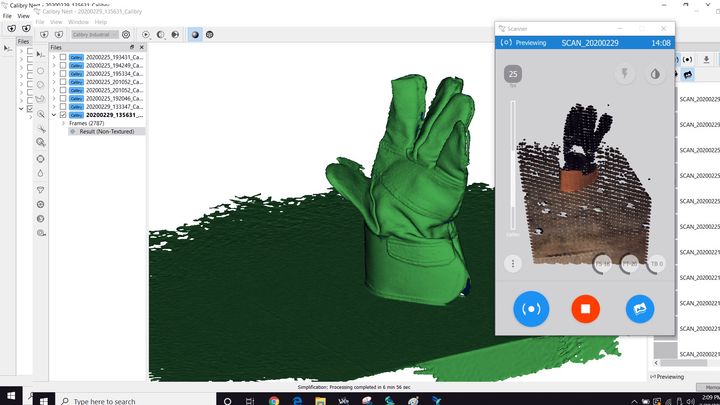The height and width of the screenshot is (405, 720).
Task: Open the File menu
Action: tap(40, 21)
